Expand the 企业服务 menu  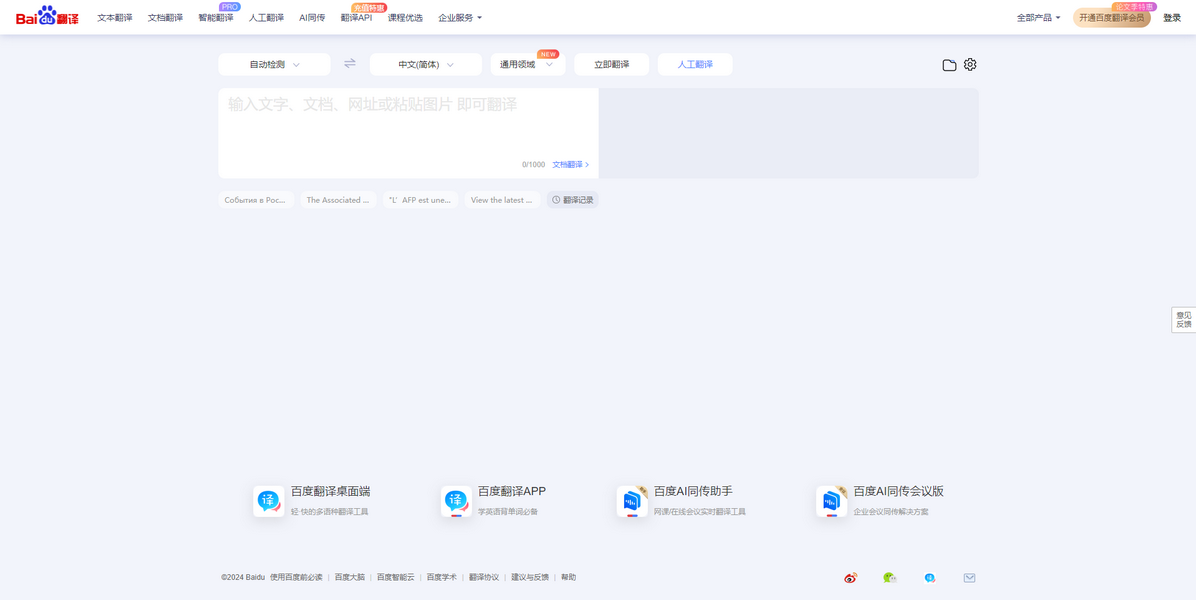(x=459, y=18)
